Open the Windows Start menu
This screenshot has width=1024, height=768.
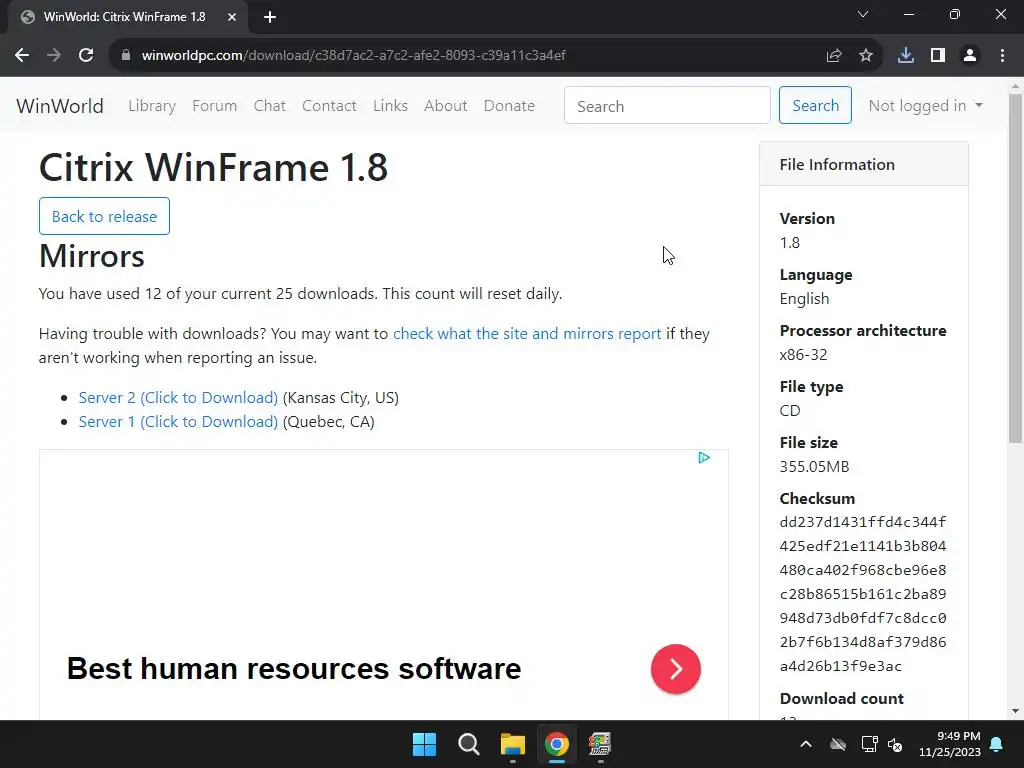pyautogui.click(x=424, y=744)
